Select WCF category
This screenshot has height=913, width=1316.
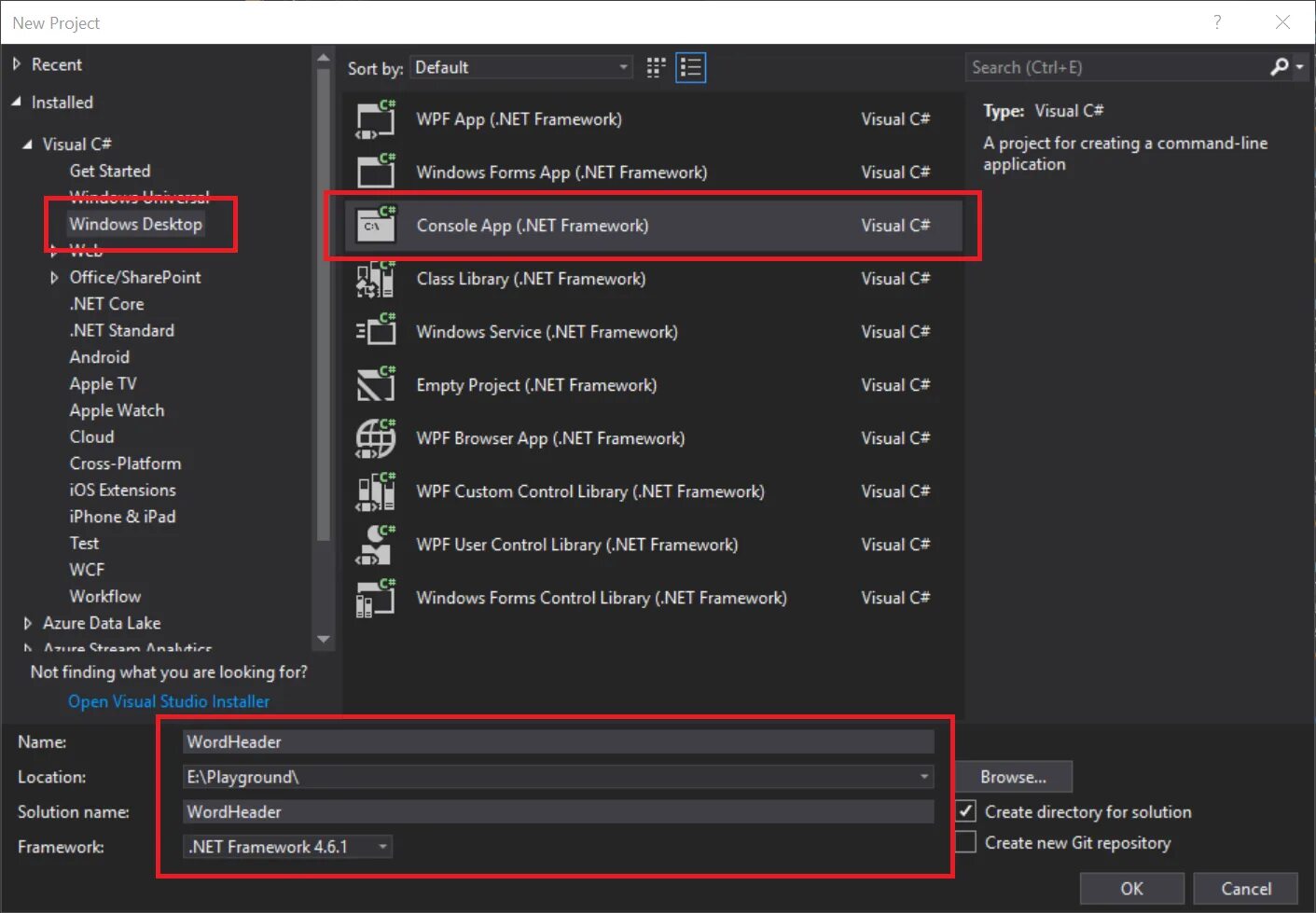coord(87,570)
